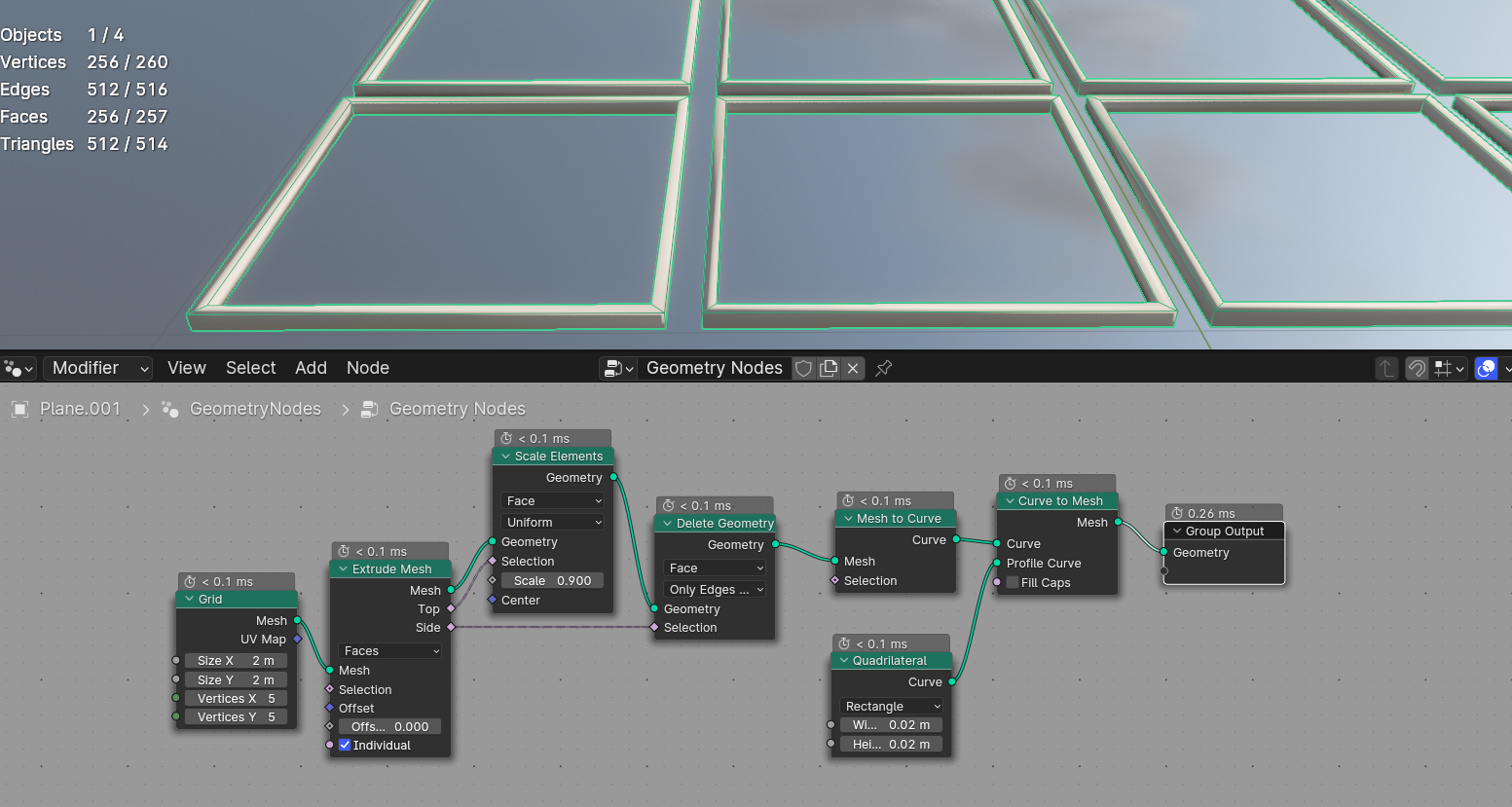
Task: Open Face domain dropdown on Delete Geometry
Action: point(715,569)
